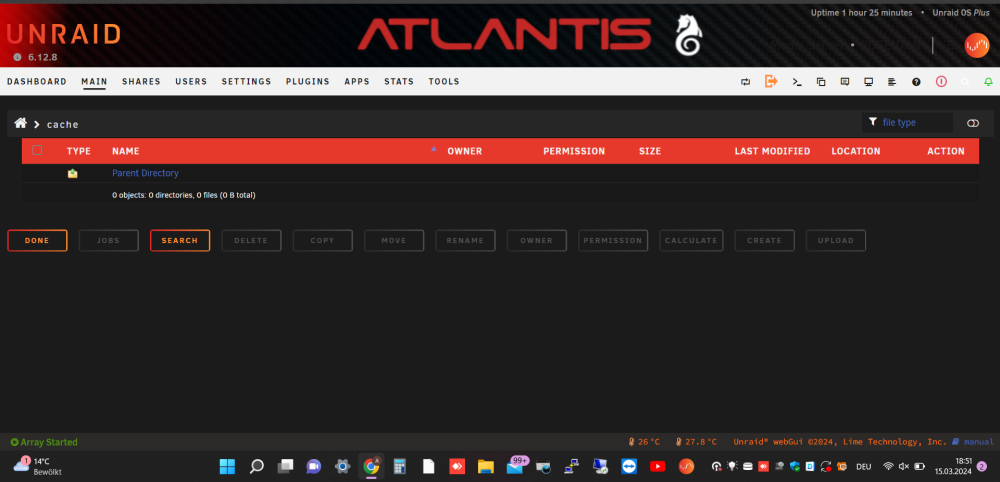This screenshot has height=482, width=1000.
Task: Click the monitor info icon in toolbar
Action: click(x=868, y=82)
